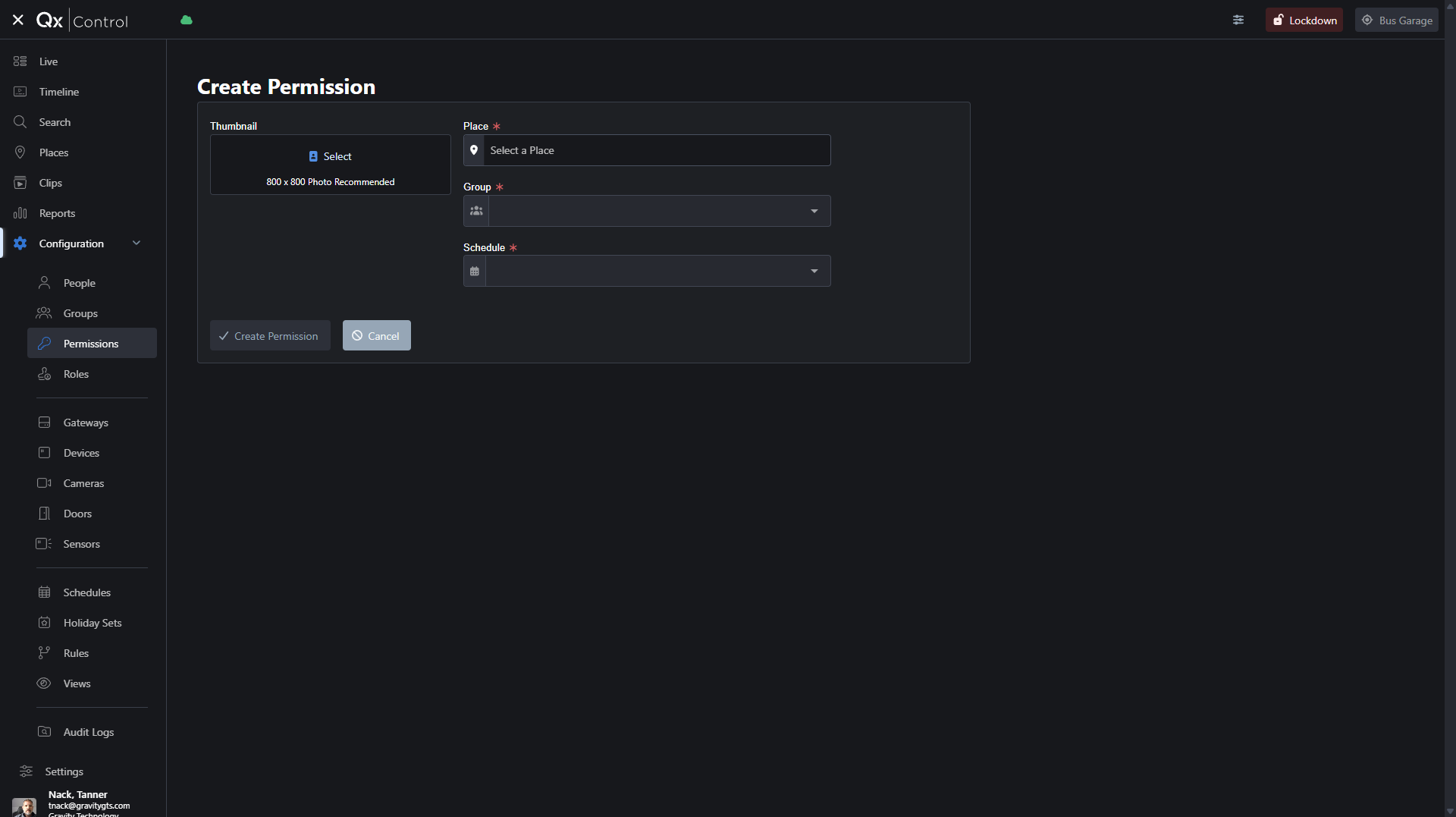Open the Bus Garage place selector
1456x817 pixels.
tap(1397, 20)
